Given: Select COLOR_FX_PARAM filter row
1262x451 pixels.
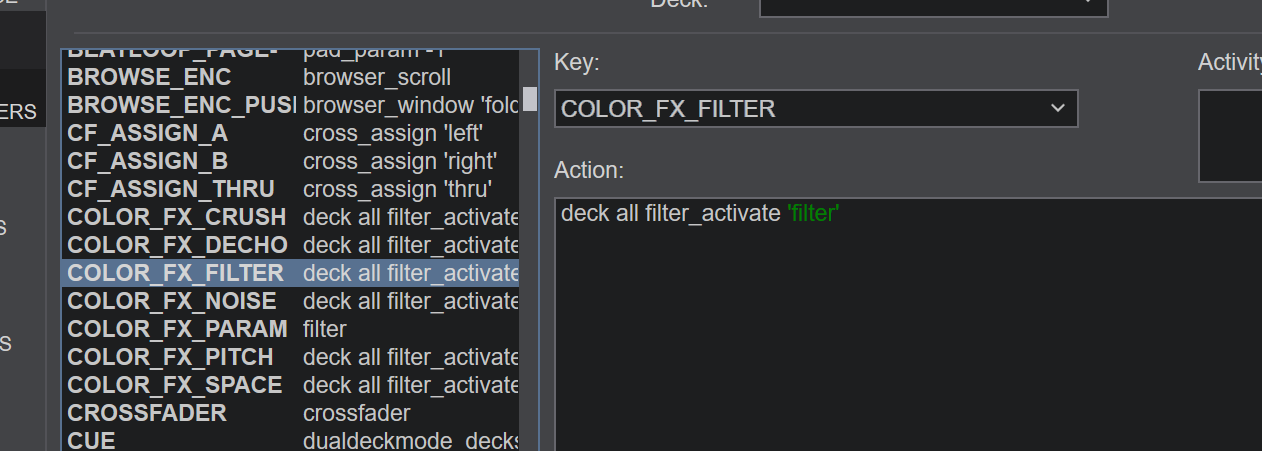Looking at the screenshot, I should 290,329.
